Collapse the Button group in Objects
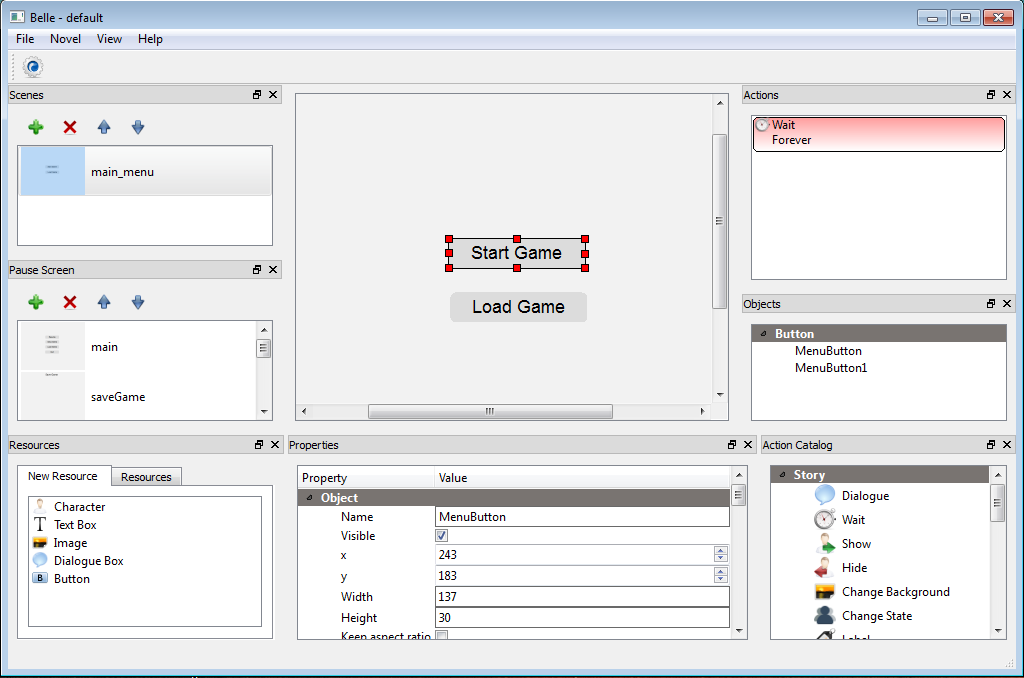 point(764,334)
